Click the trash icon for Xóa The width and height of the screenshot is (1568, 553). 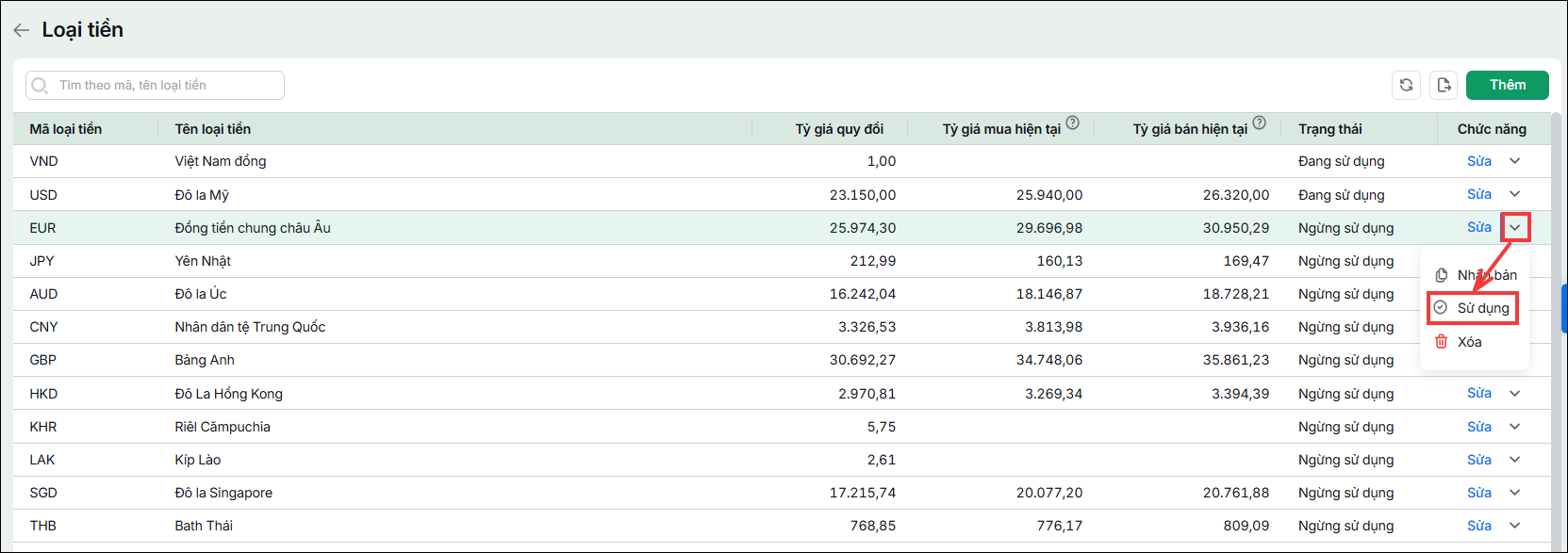[x=1441, y=342]
